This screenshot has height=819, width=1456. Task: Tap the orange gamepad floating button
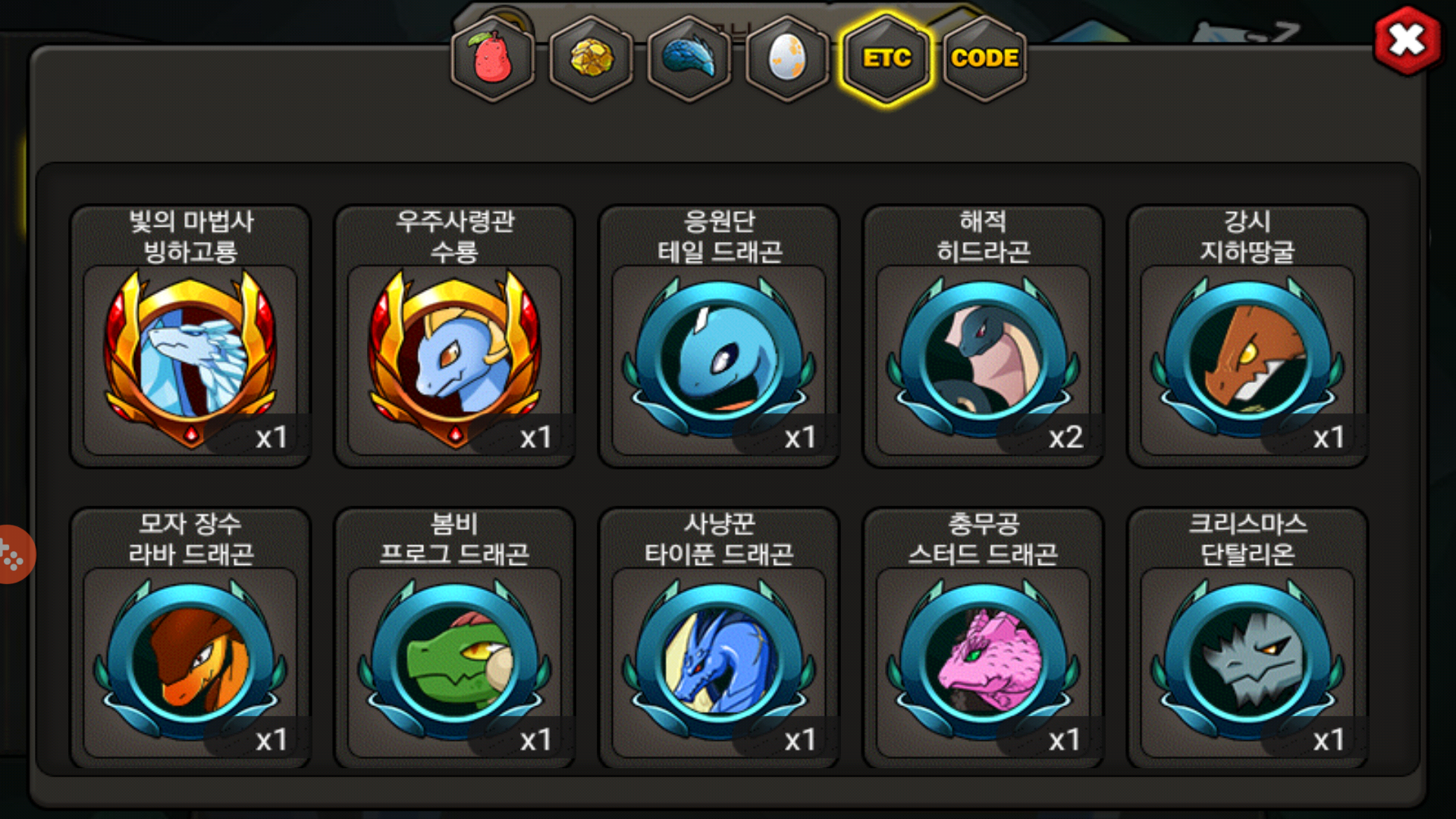(14, 554)
